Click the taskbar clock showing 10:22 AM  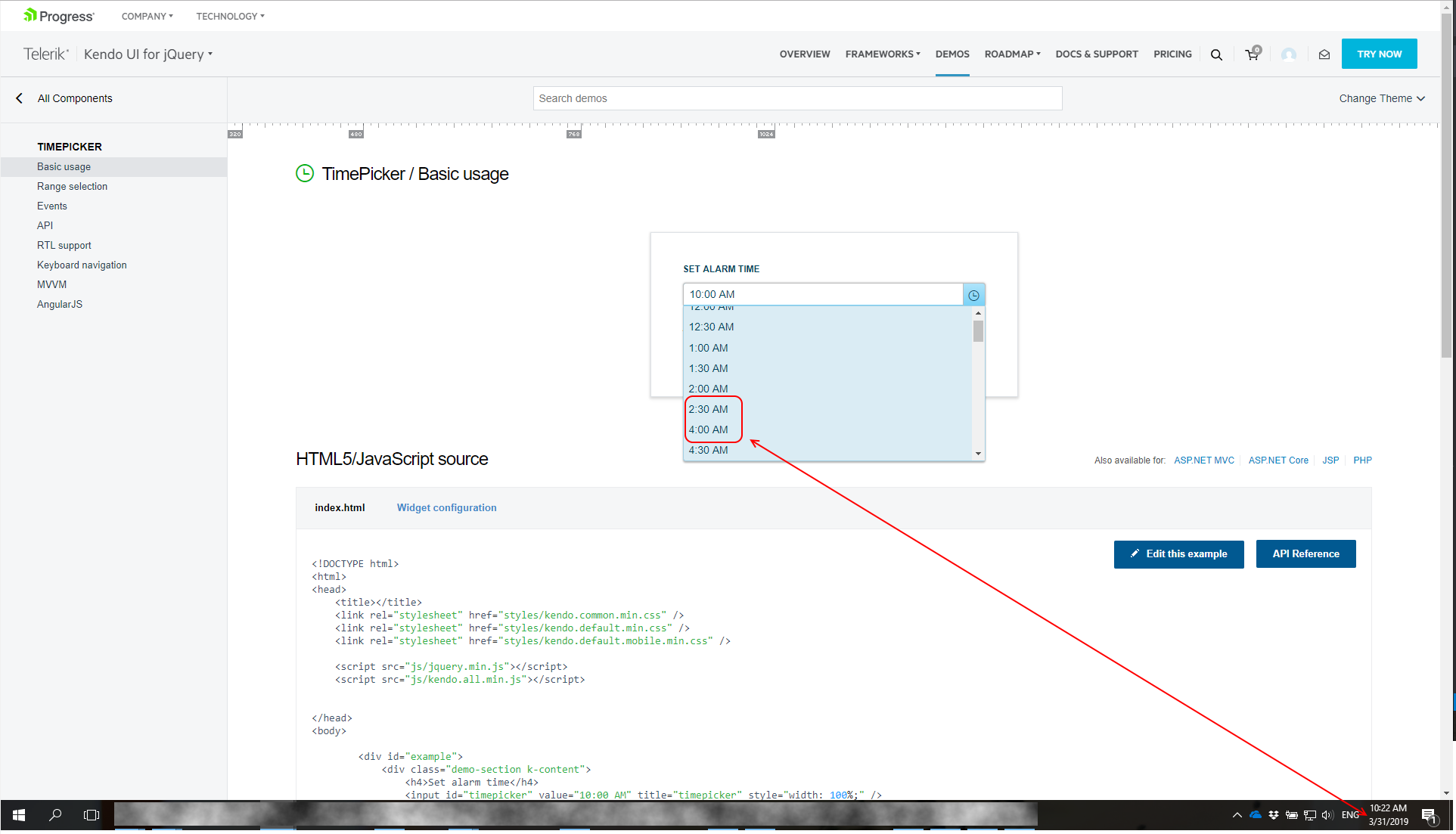pyautogui.click(x=1389, y=815)
